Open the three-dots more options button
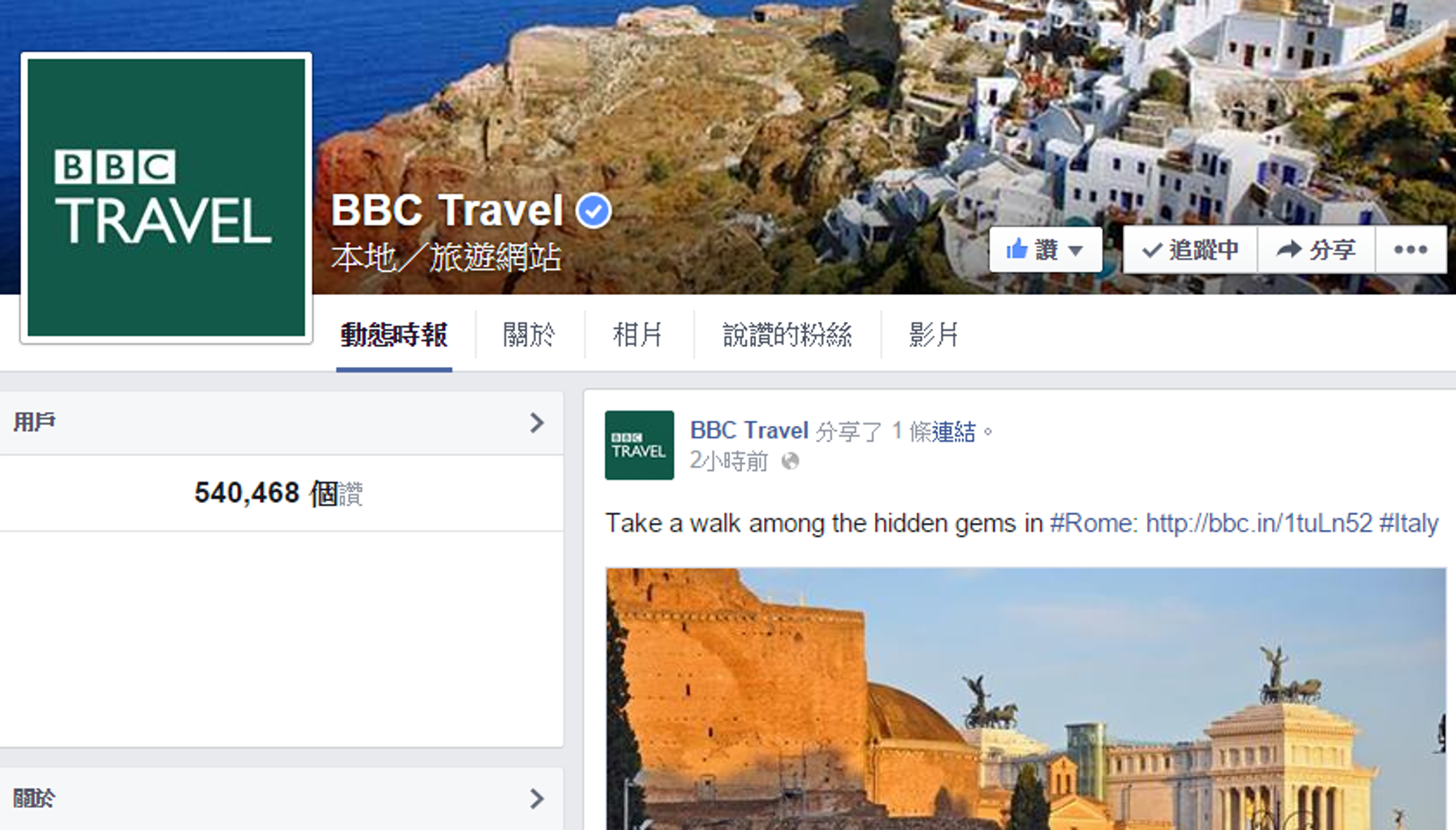 tap(1410, 250)
